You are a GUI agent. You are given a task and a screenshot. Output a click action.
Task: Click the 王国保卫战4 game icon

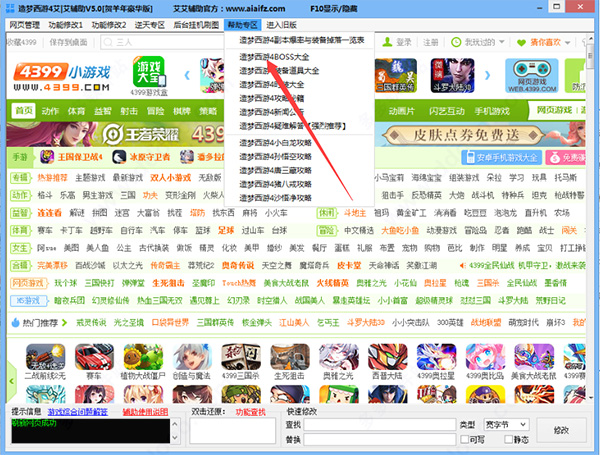(x=47, y=157)
